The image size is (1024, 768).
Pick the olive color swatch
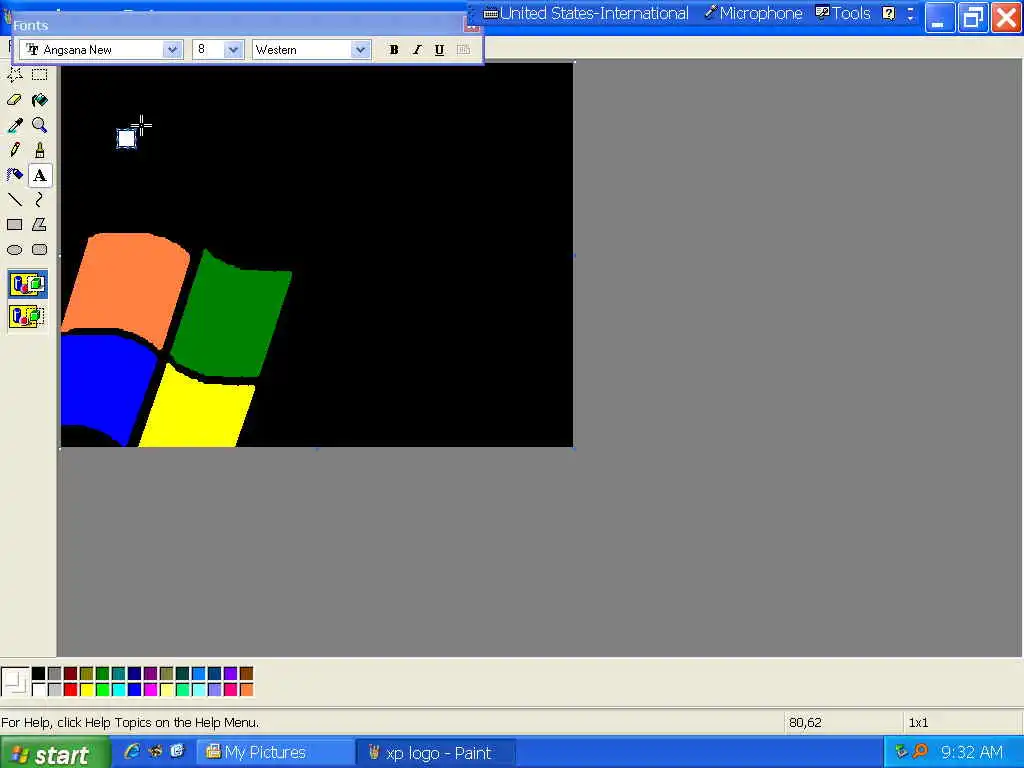click(x=86, y=673)
